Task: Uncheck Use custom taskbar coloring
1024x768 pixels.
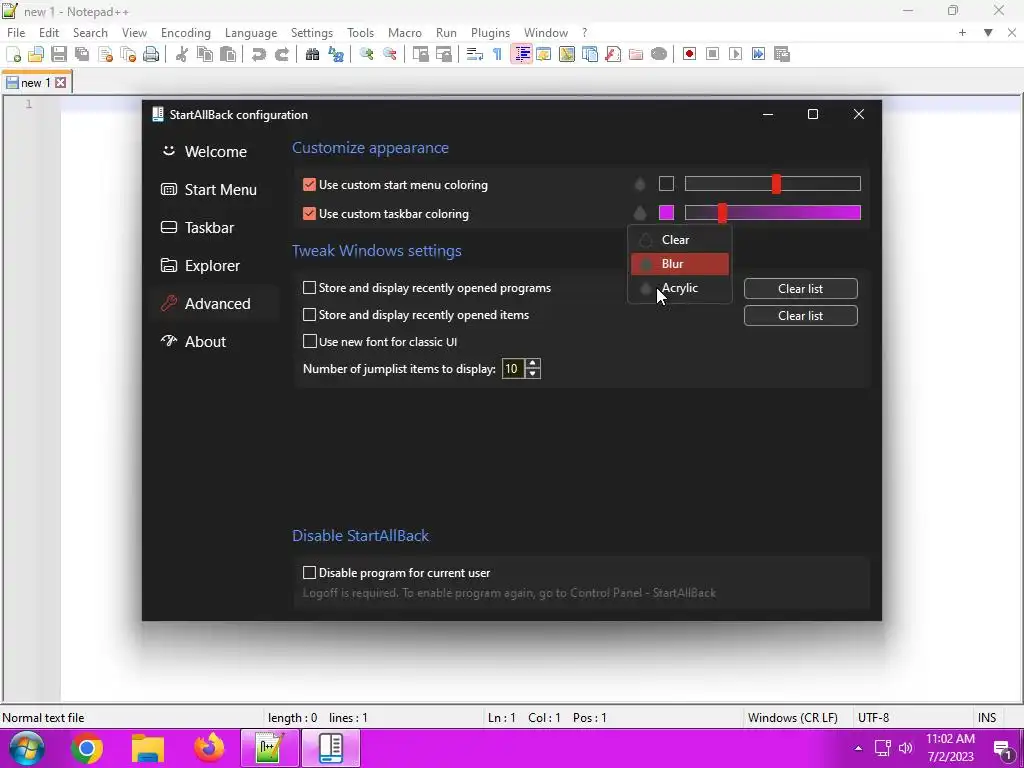Action: pyautogui.click(x=310, y=214)
